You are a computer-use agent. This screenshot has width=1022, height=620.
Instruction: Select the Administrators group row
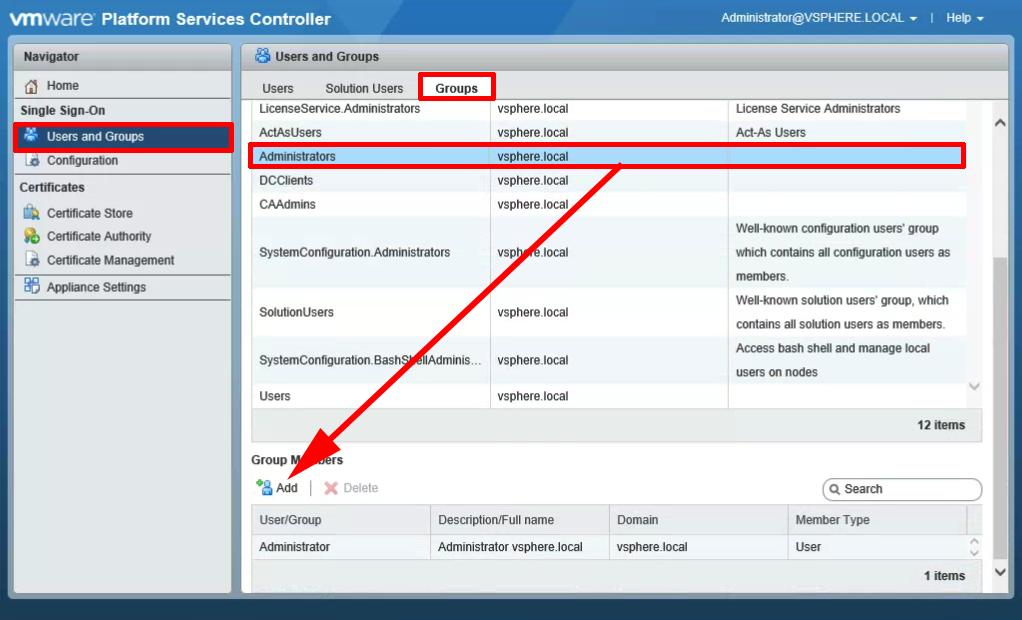click(609, 156)
